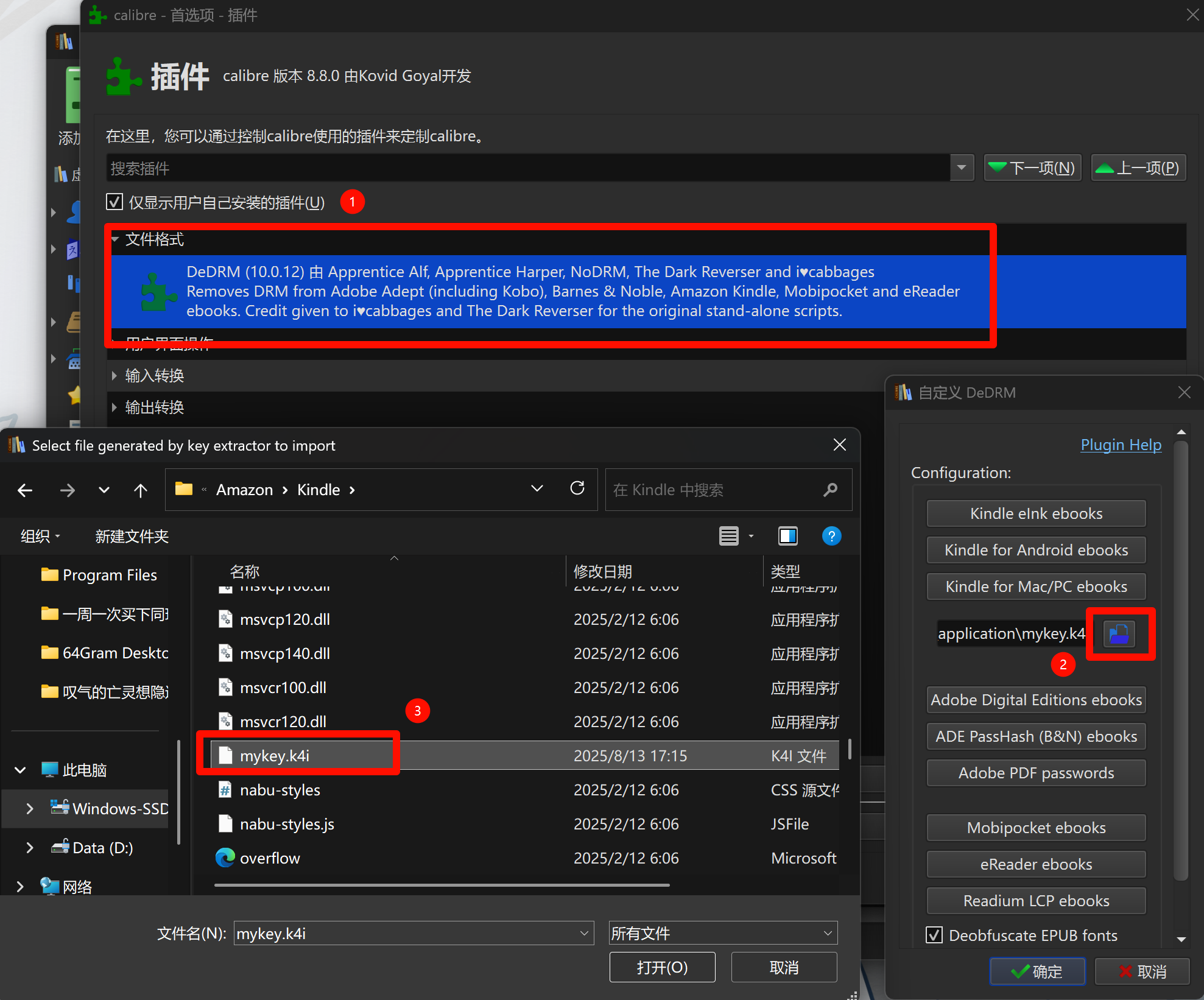This screenshot has width=1204, height=1000.
Task: Click Amazon in the breadcrumb path
Action: point(245,490)
